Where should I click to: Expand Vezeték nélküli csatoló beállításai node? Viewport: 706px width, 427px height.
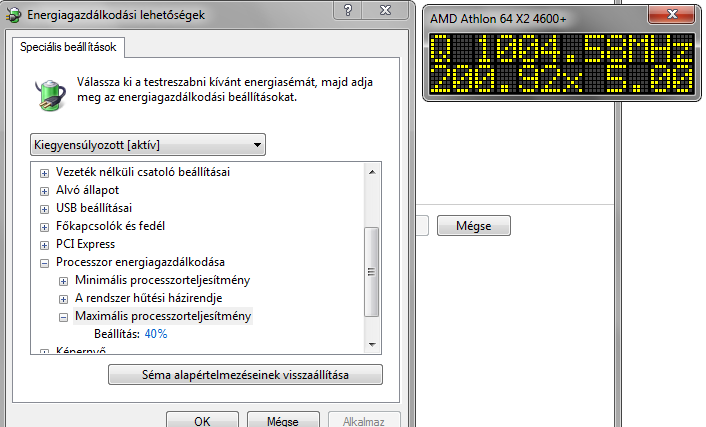point(44,173)
